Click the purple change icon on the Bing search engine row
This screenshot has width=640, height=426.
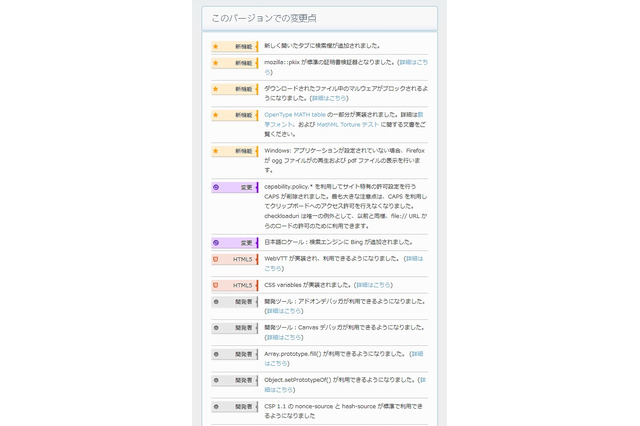(x=216, y=243)
